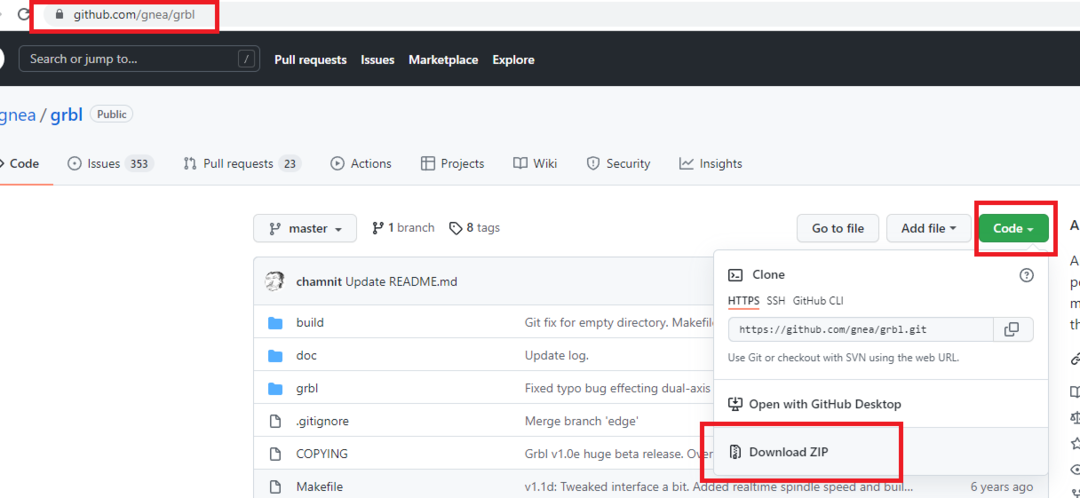The image size is (1080, 498).
Task: View the 8 tags link
Action: click(x=474, y=228)
